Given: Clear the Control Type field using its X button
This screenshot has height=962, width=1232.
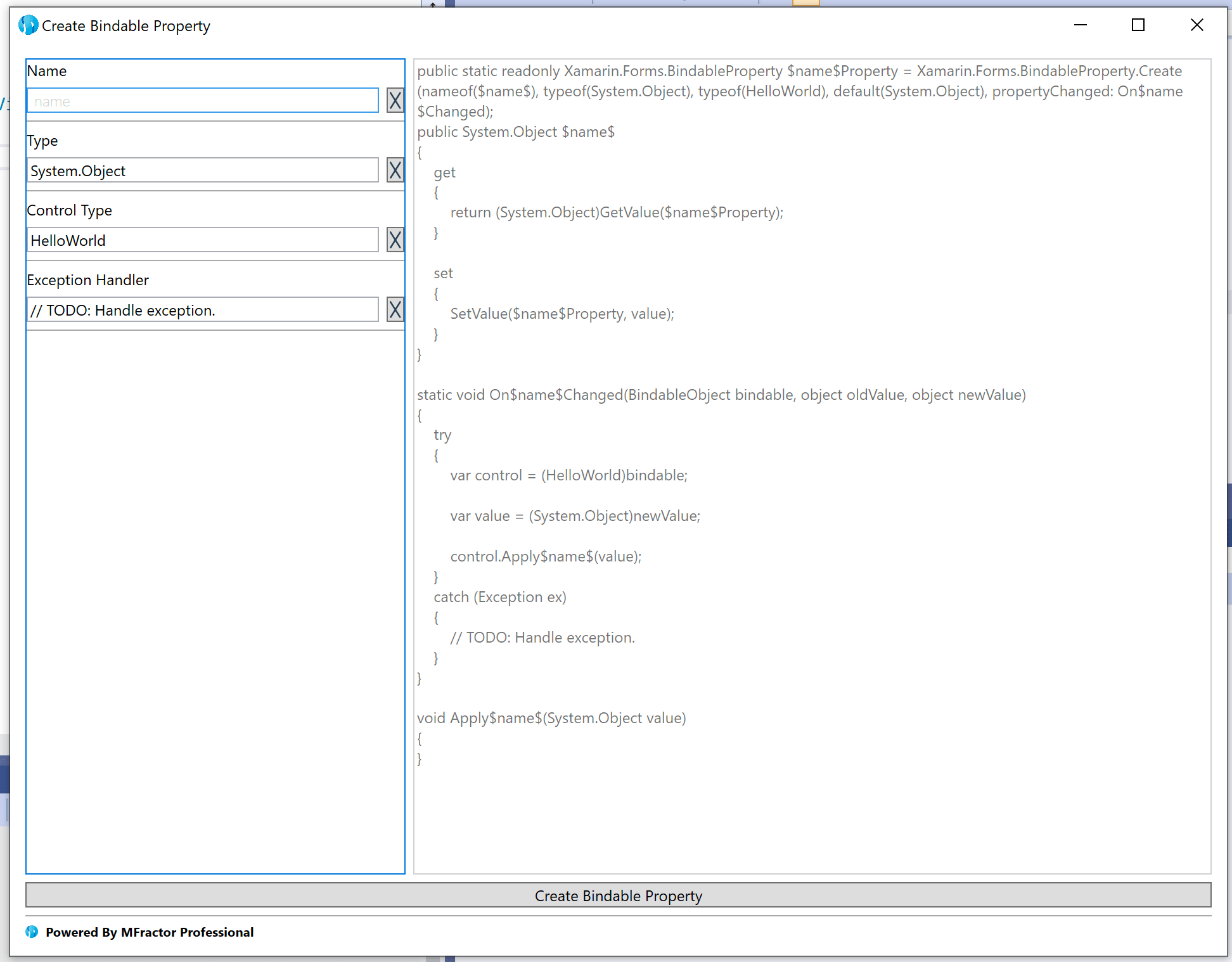Looking at the screenshot, I should 395,240.
